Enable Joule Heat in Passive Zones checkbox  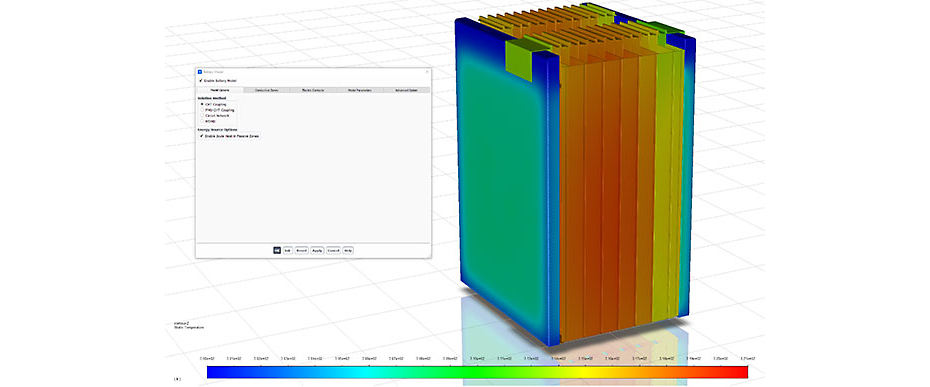tap(202, 136)
